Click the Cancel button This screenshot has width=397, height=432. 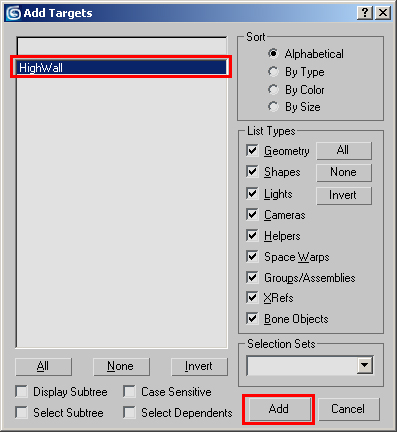349,409
